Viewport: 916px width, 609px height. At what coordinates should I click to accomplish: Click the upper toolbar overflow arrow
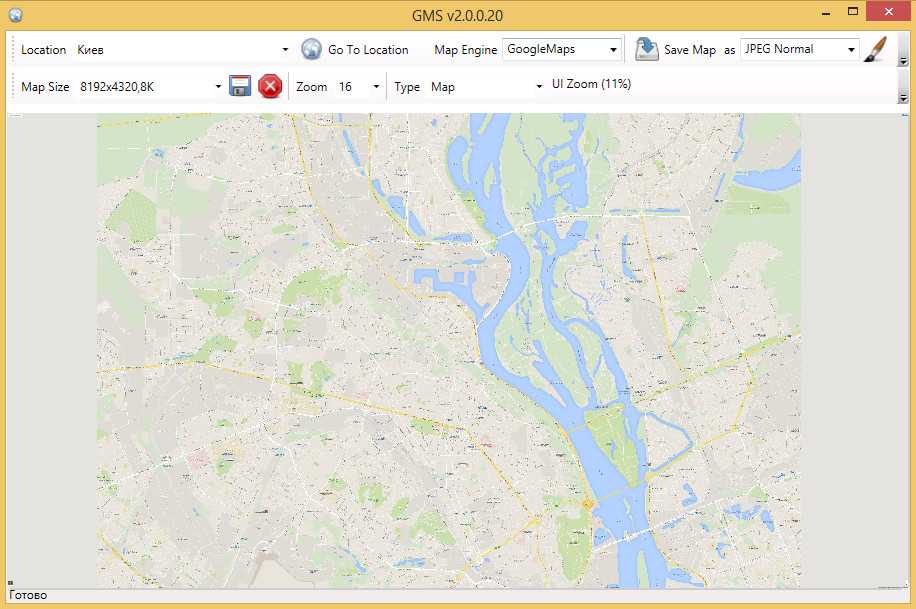pyautogui.click(x=903, y=61)
